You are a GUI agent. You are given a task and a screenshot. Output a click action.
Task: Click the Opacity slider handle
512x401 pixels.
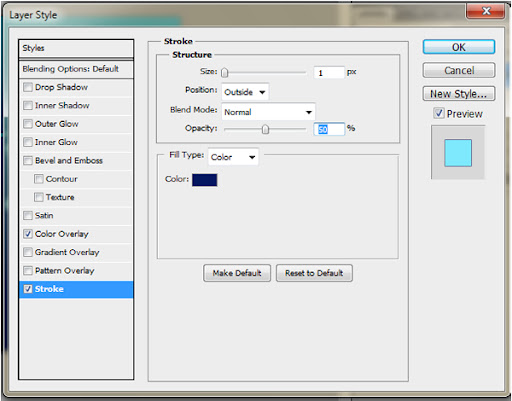click(x=265, y=129)
